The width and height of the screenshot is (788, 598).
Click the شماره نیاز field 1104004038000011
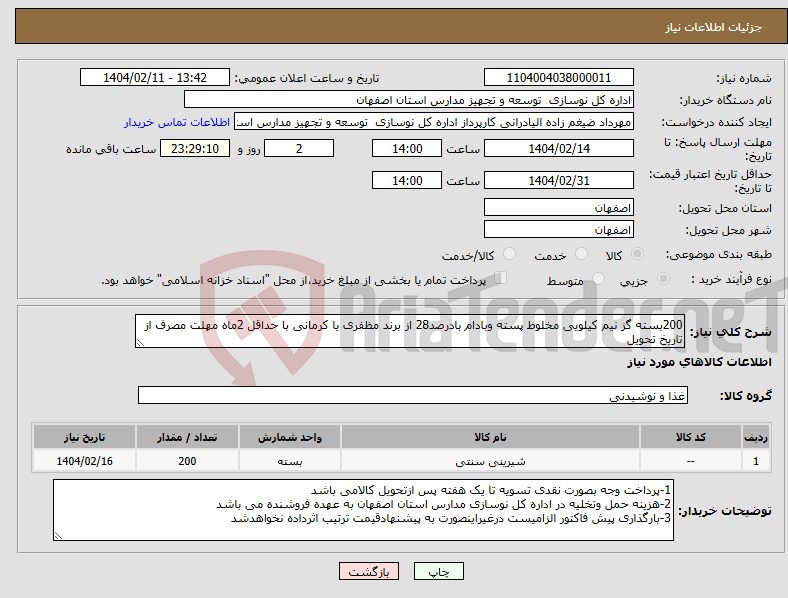[x=558, y=78]
